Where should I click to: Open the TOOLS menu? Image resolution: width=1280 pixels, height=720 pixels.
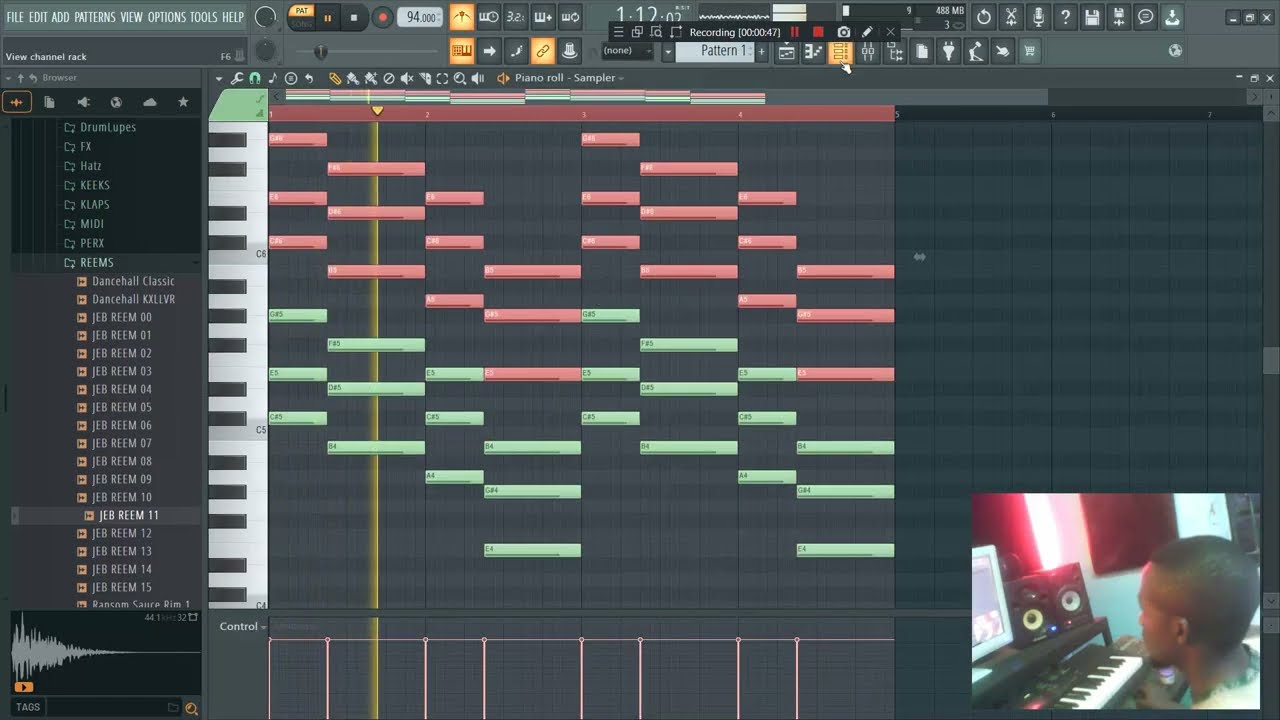tap(203, 17)
